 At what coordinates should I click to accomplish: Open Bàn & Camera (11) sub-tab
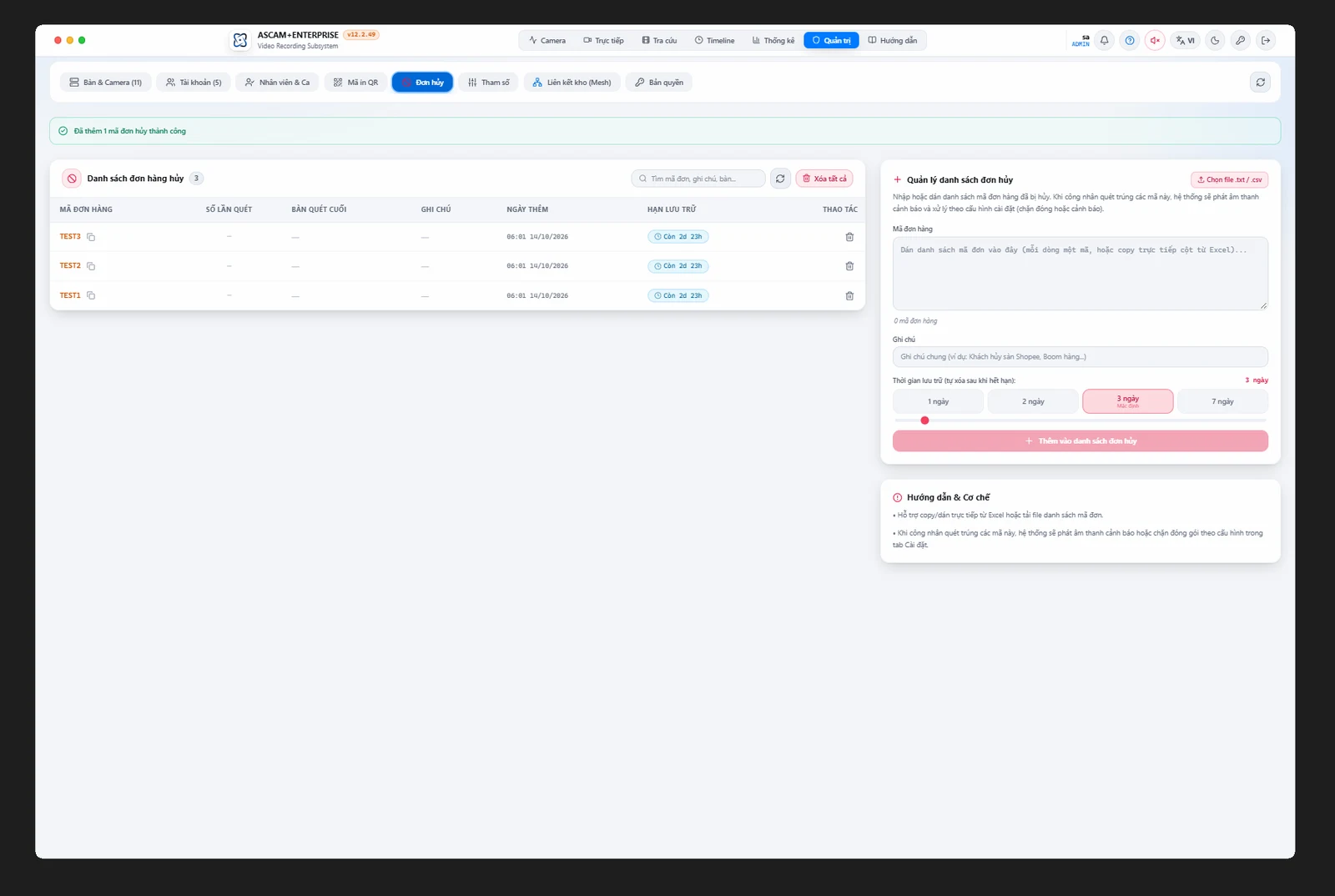click(105, 83)
